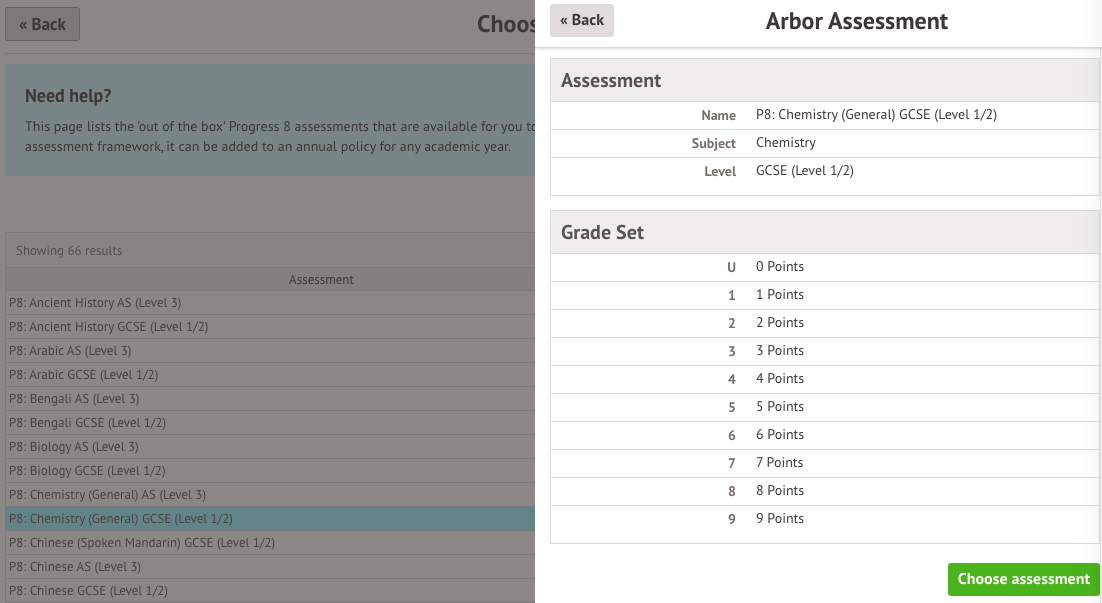Open P8: Arabic GCSE (Level 1/2) assessment
This screenshot has height=603, width=1102.
coord(83,375)
